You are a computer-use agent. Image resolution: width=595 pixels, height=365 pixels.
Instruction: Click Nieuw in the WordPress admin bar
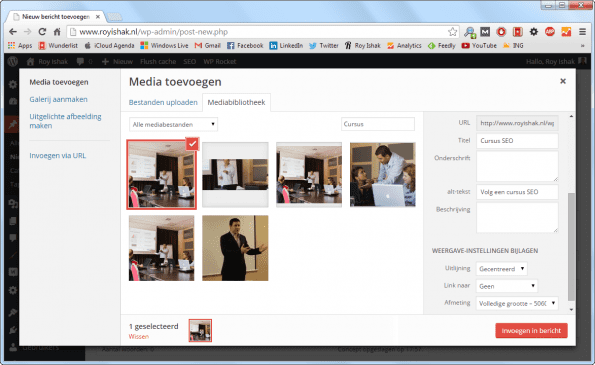(x=117, y=61)
